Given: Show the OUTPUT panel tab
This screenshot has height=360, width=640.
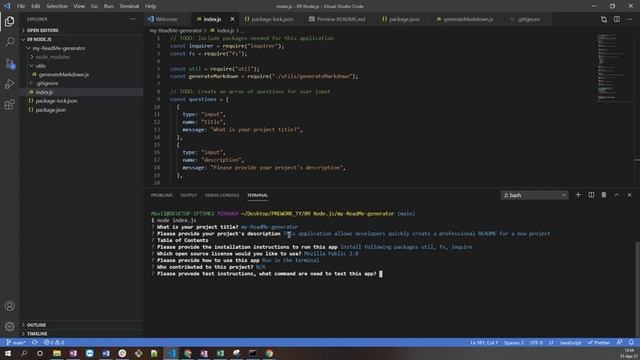Looking at the screenshot, I should [189, 195].
